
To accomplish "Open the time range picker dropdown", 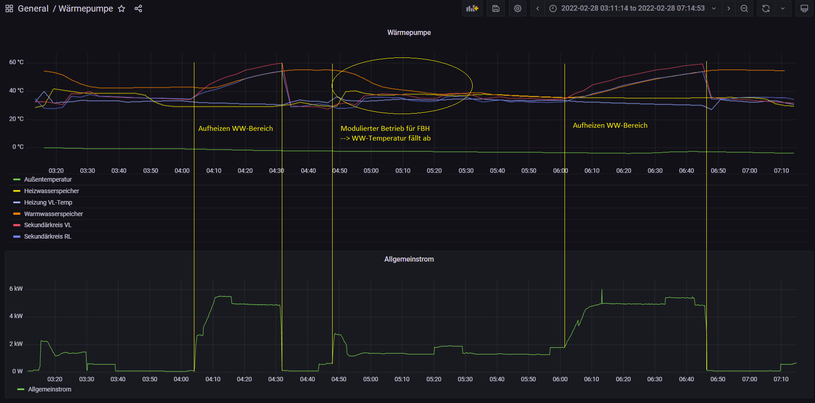I will [x=633, y=8].
